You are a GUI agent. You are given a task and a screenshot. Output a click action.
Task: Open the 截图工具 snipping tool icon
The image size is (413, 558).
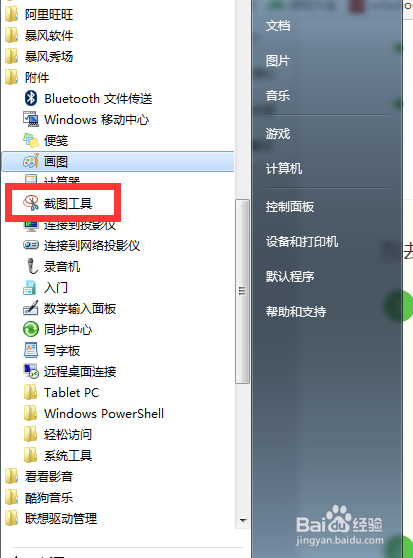31,203
